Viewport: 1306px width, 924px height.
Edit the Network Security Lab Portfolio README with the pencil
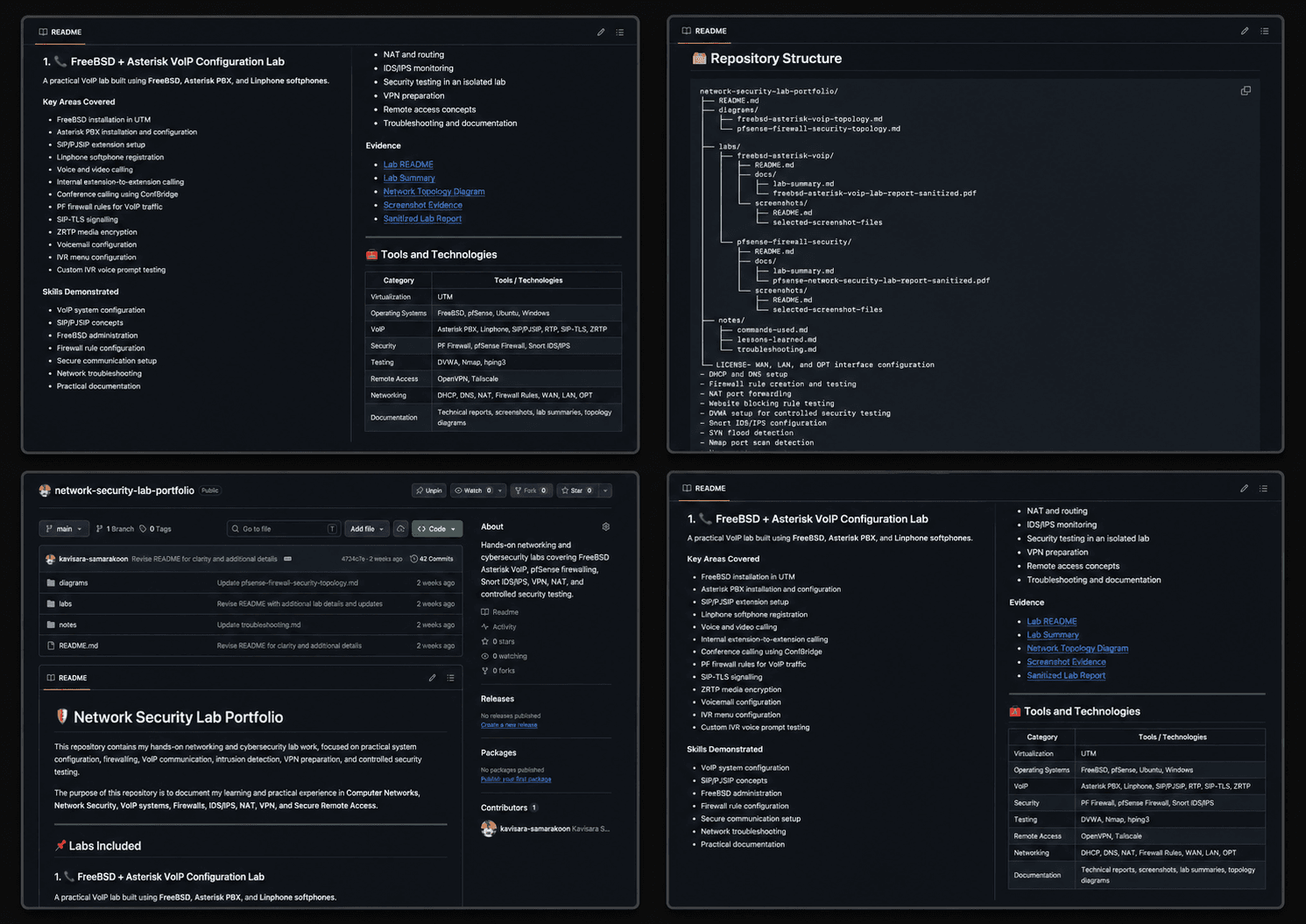(432, 678)
